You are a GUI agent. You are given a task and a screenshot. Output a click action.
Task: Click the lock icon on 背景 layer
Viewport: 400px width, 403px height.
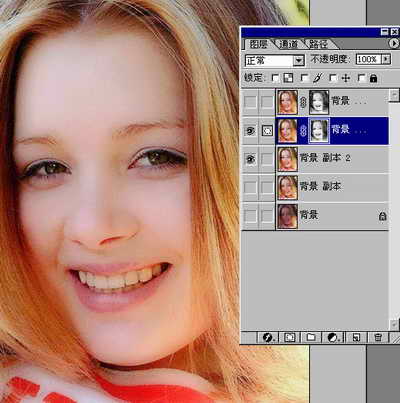click(382, 216)
